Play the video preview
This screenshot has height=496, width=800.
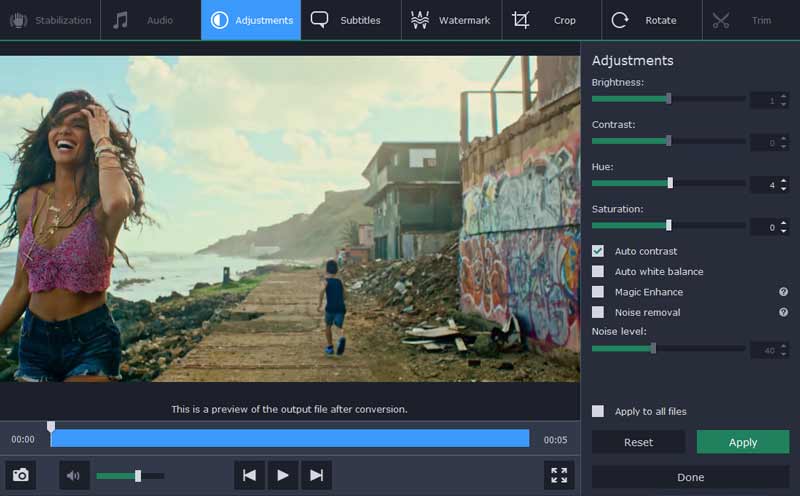pos(283,475)
